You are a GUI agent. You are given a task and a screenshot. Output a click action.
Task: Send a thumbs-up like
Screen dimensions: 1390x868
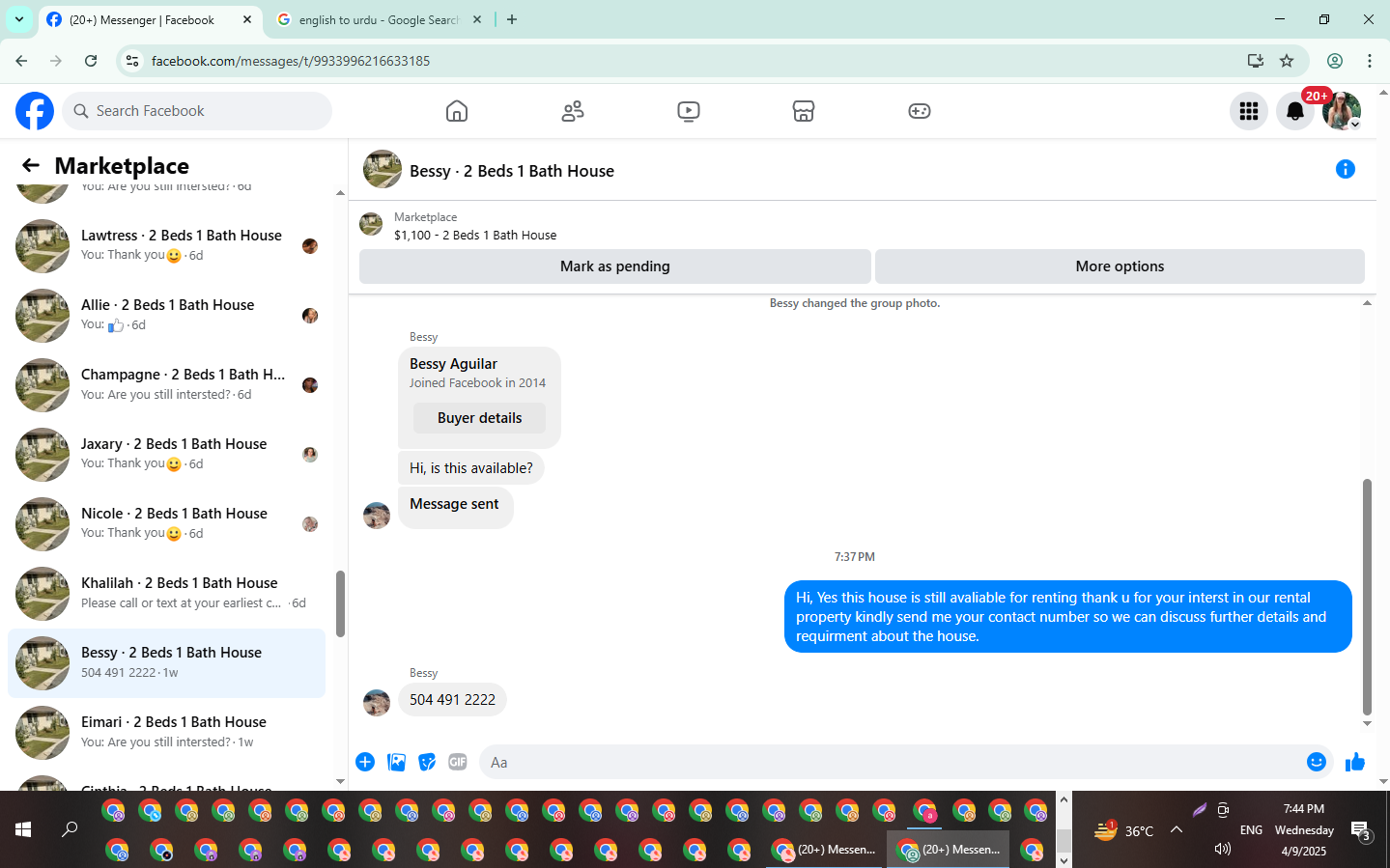pyautogui.click(x=1355, y=762)
